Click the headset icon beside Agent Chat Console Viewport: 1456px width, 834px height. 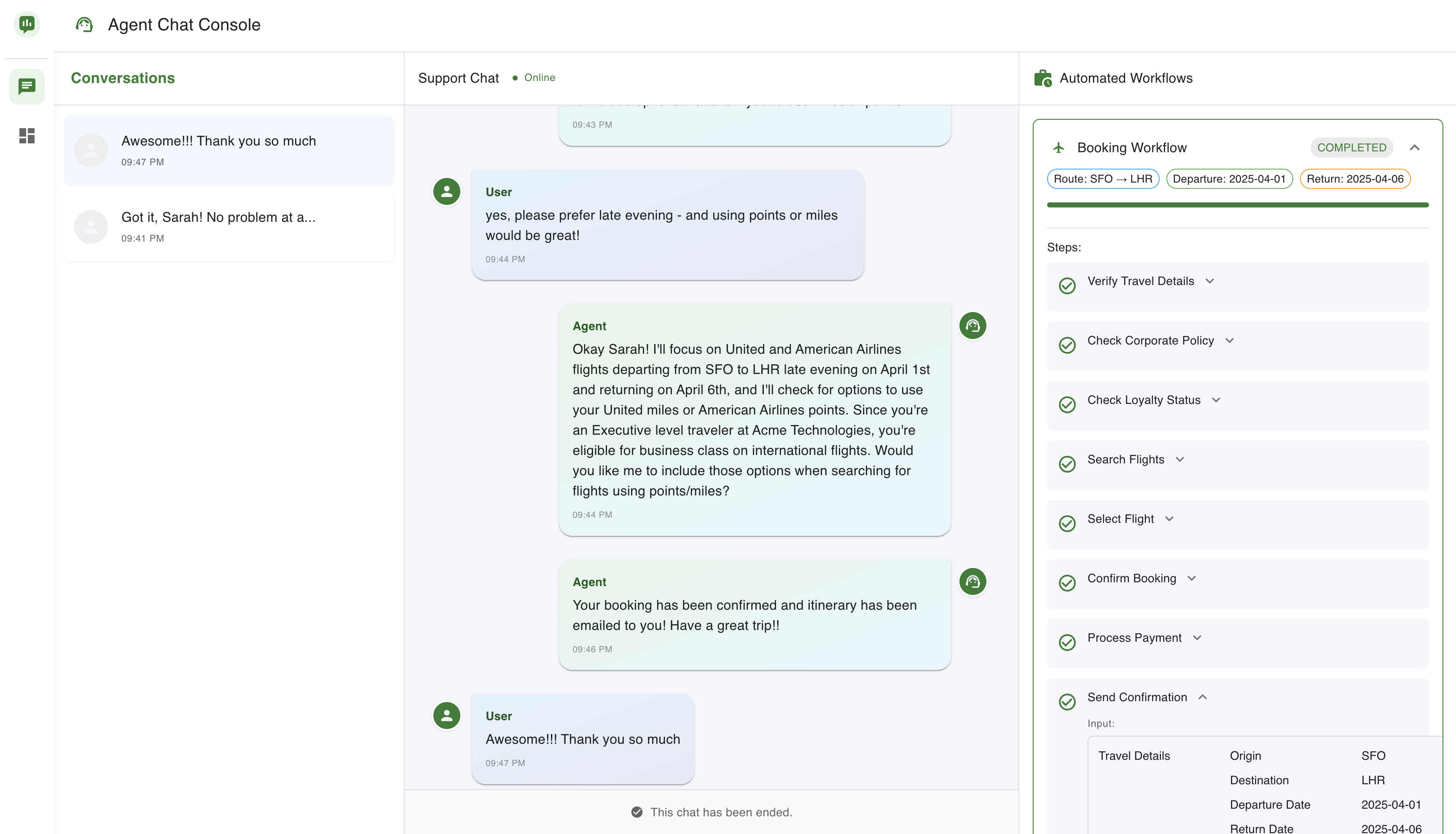[84, 24]
